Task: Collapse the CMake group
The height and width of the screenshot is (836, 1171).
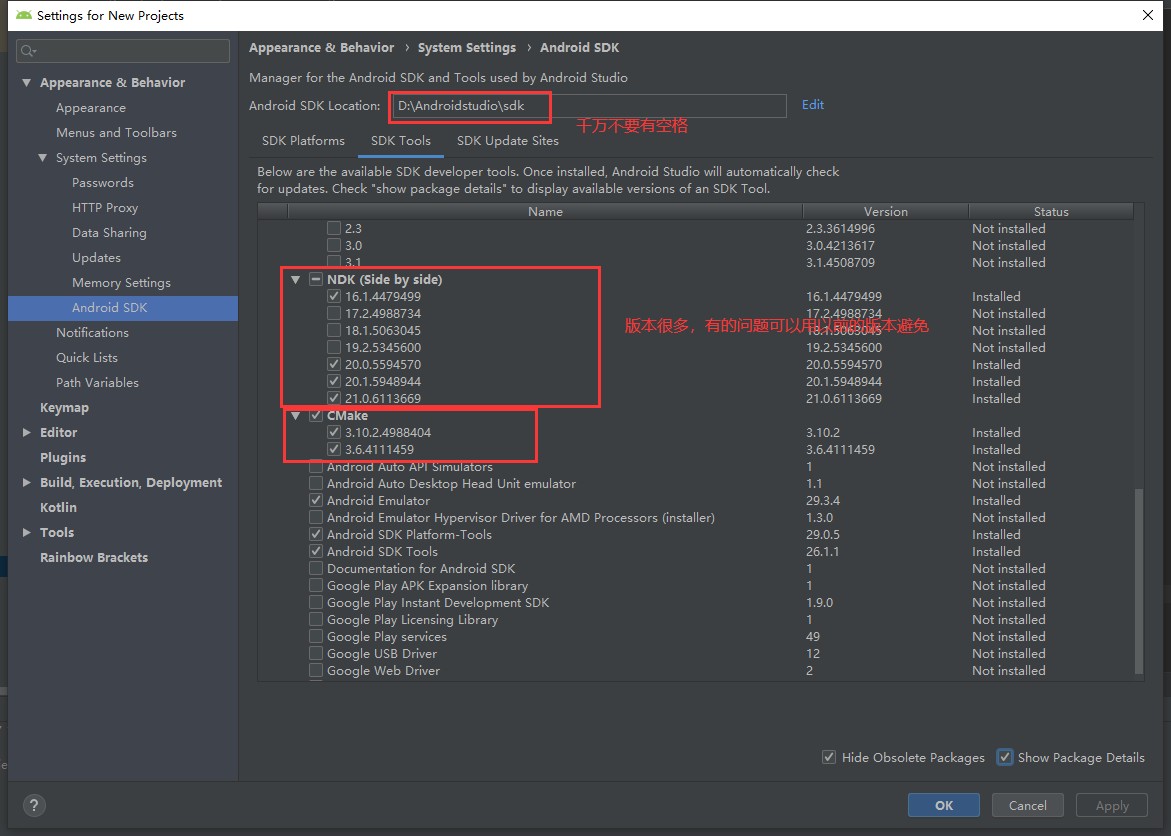Action: [296, 415]
